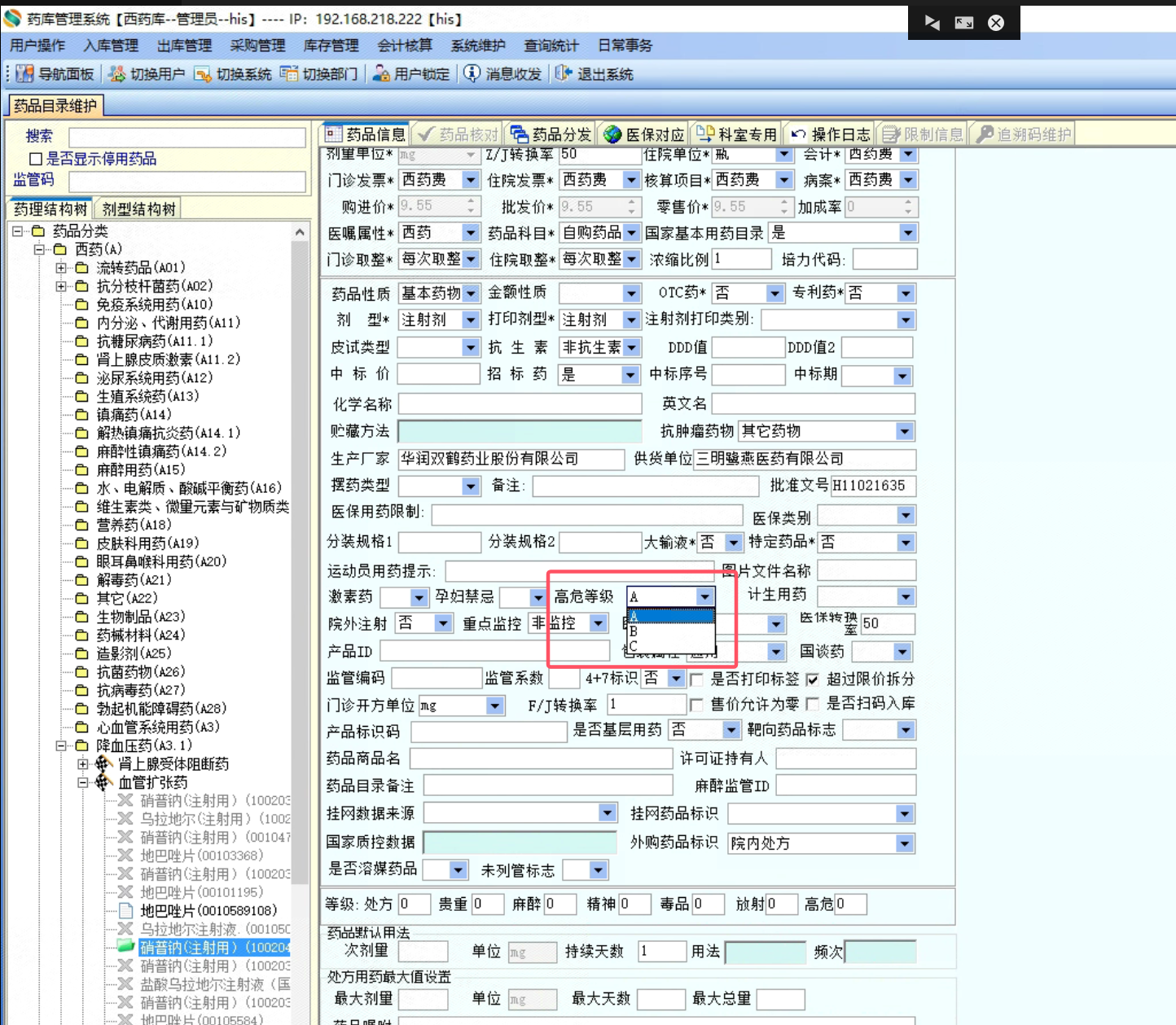
Task: Click the folder icon beside 造影剂(A25)
Action: coord(81,653)
